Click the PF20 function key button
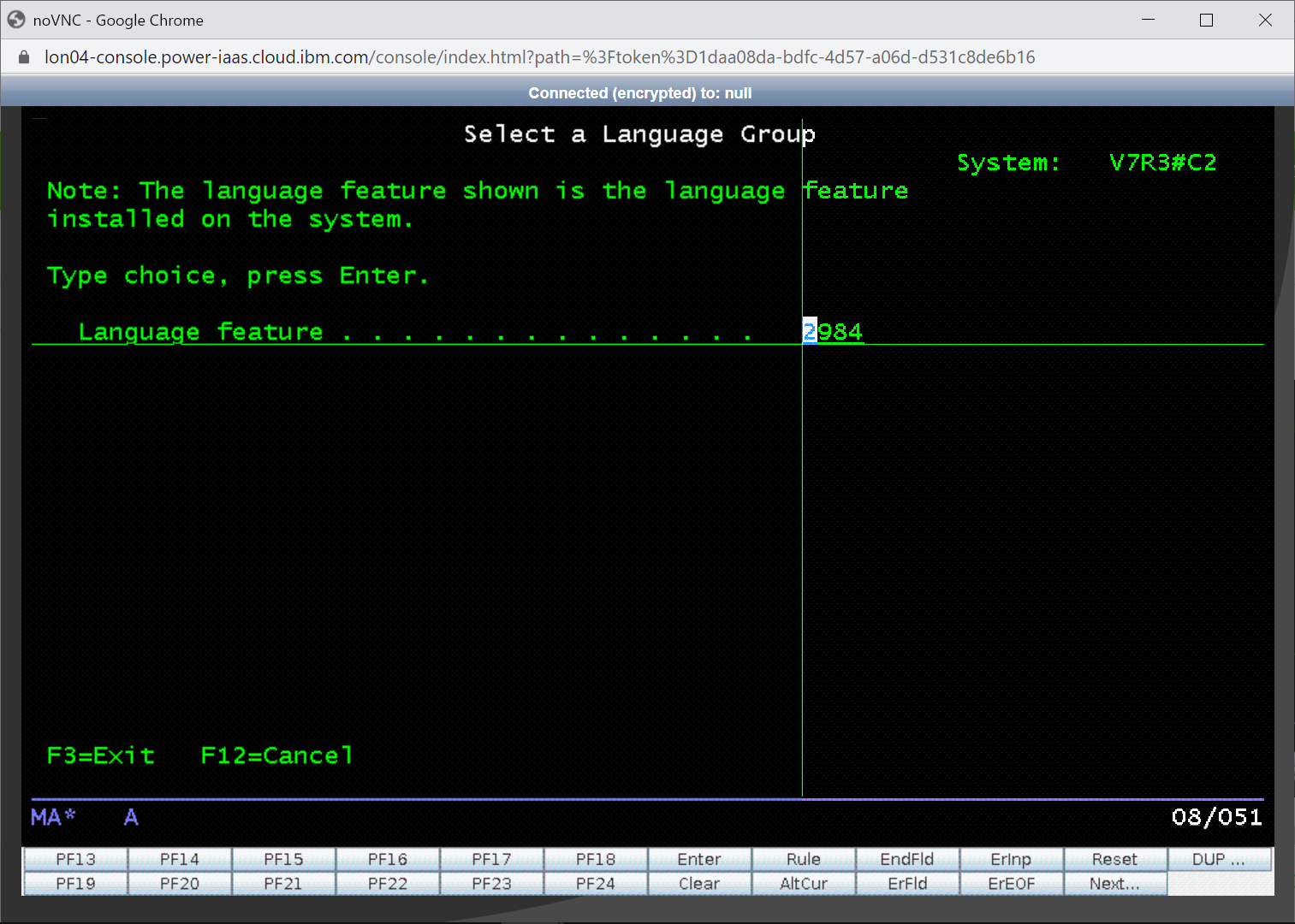 (180, 884)
